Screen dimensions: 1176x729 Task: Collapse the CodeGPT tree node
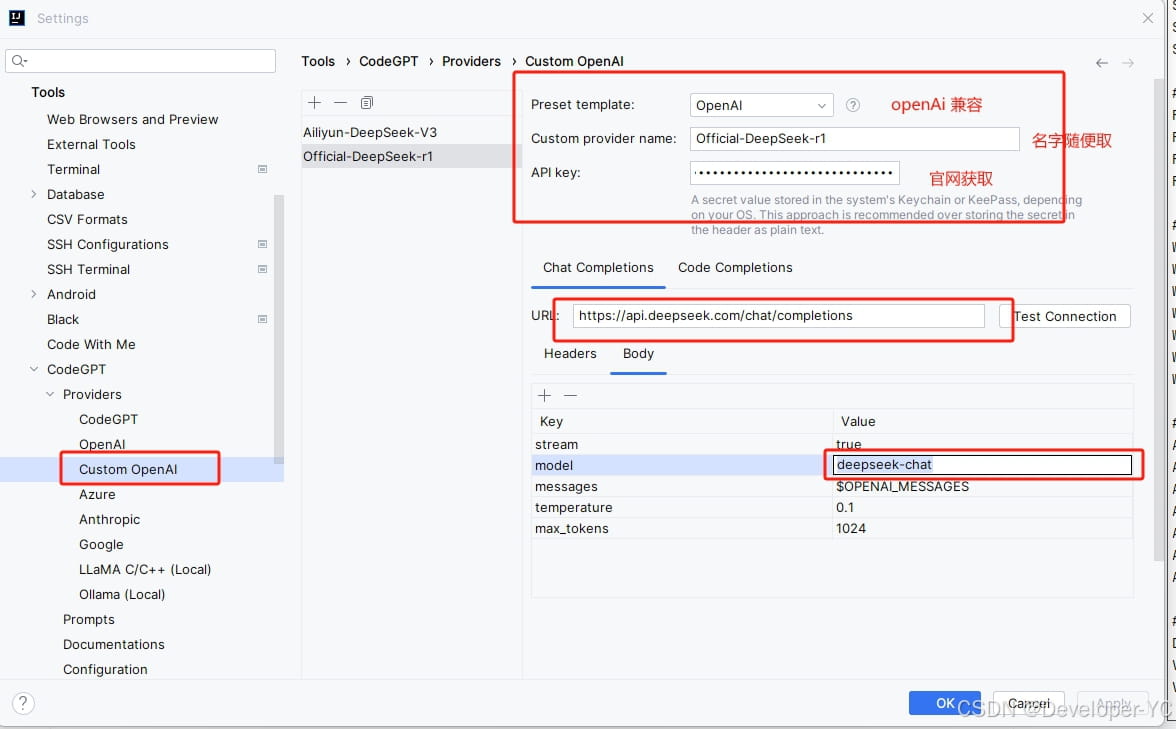[34, 369]
